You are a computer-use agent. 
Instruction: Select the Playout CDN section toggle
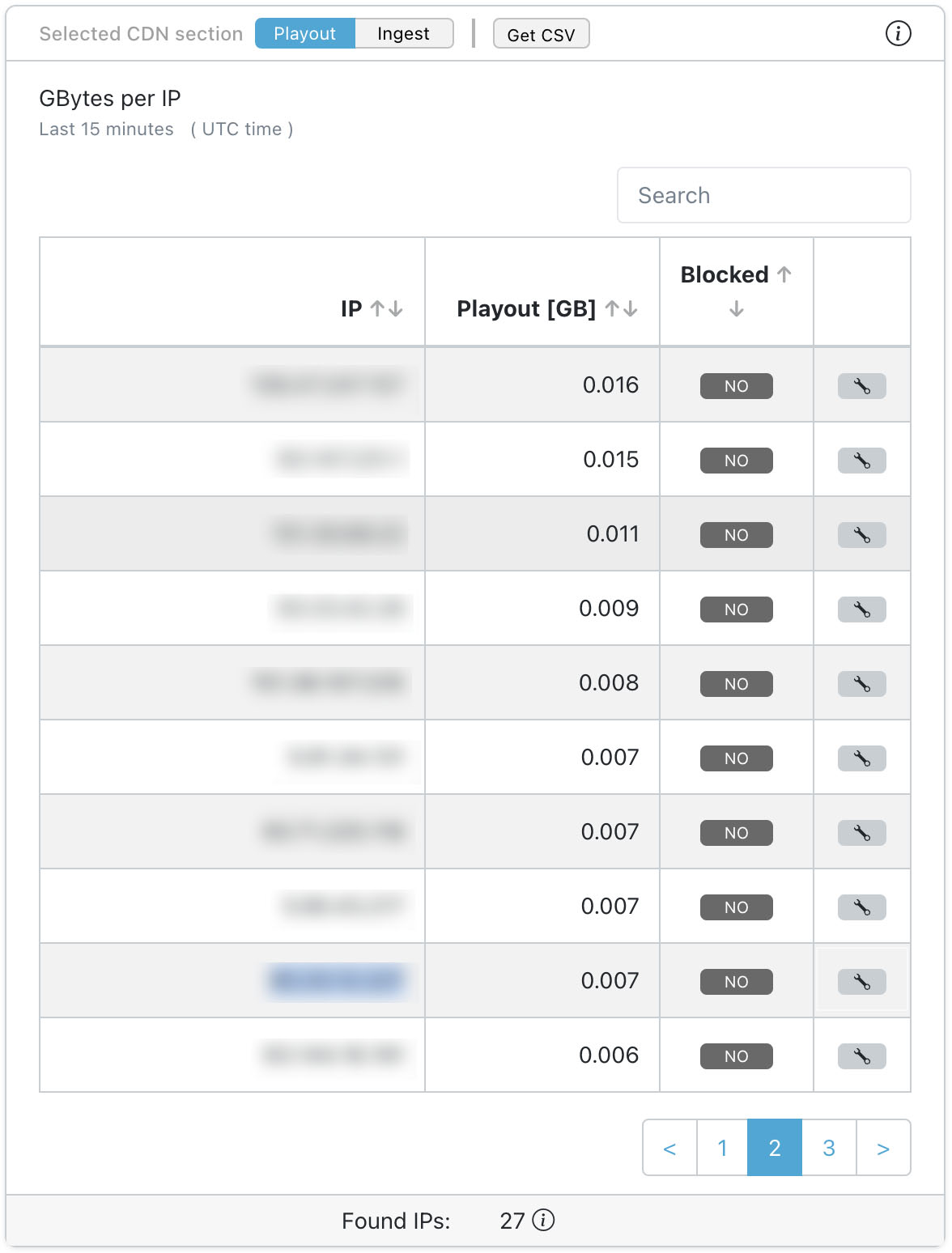[304, 33]
